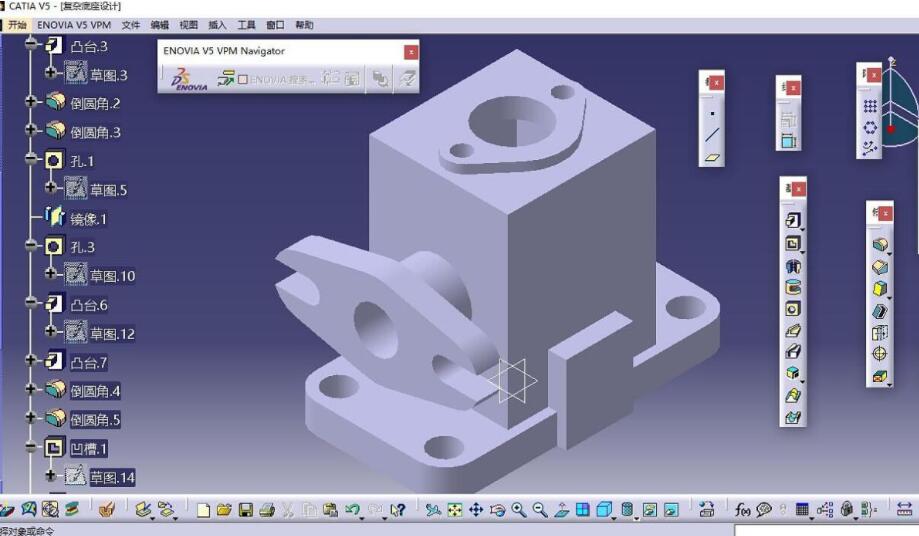Viewport: 919px width, 536px height.
Task: Close the ENOVIA V5 VPM Navigator toolbar
Action: (411, 51)
